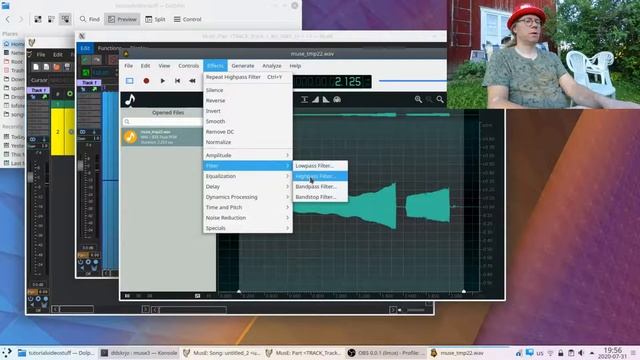Switch Dolphin to details view mode
This screenshot has height=360, width=640.
(x=65, y=19)
